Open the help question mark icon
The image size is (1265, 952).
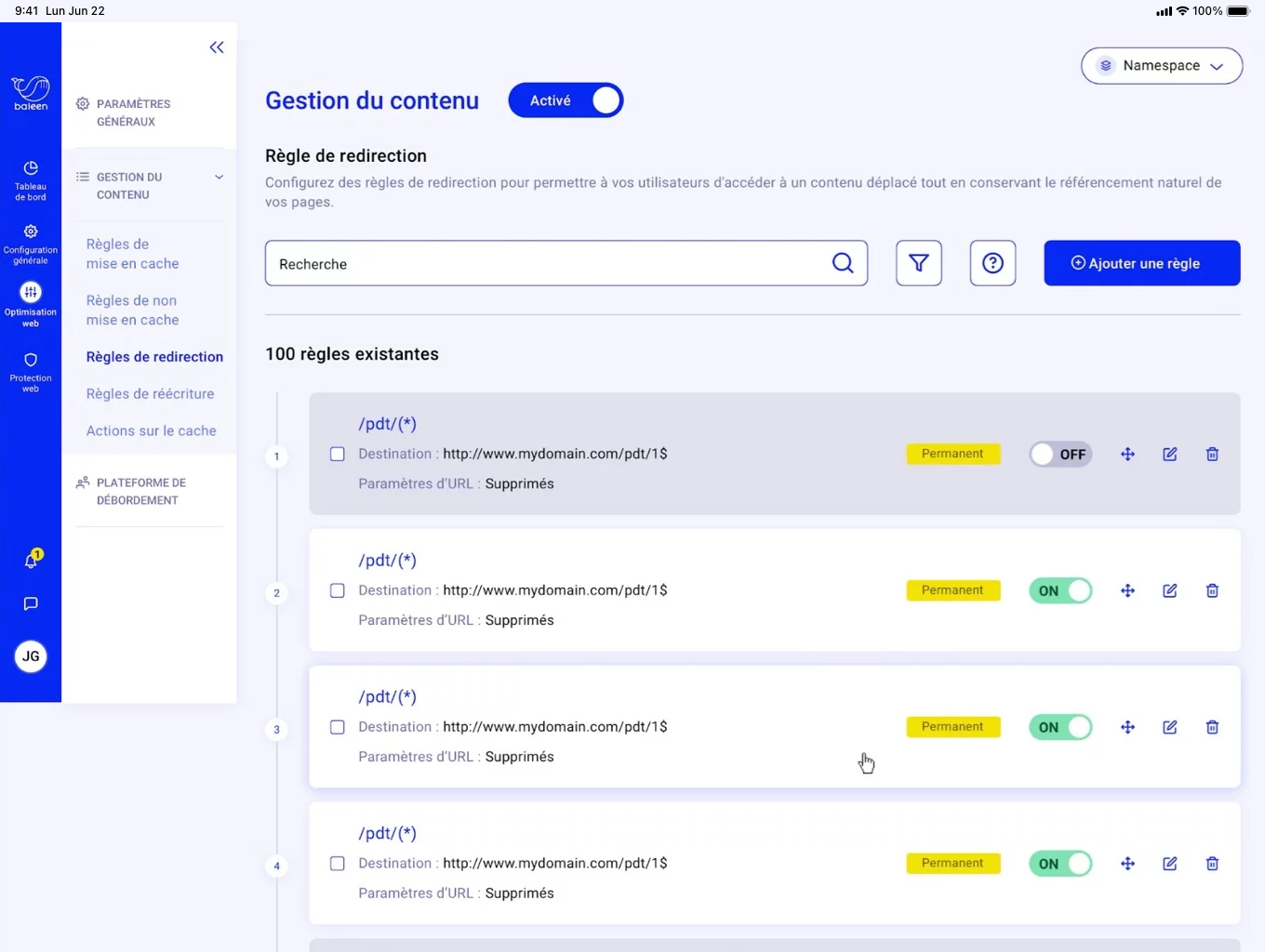[992, 263]
